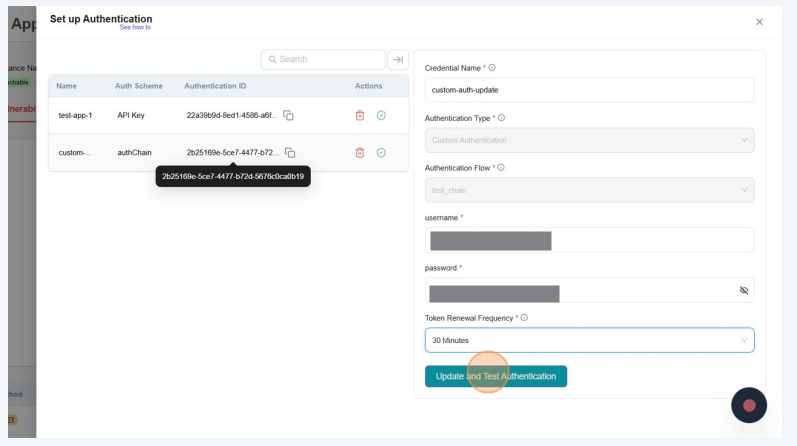
Task: Click the Name column header
Action: click(67, 86)
